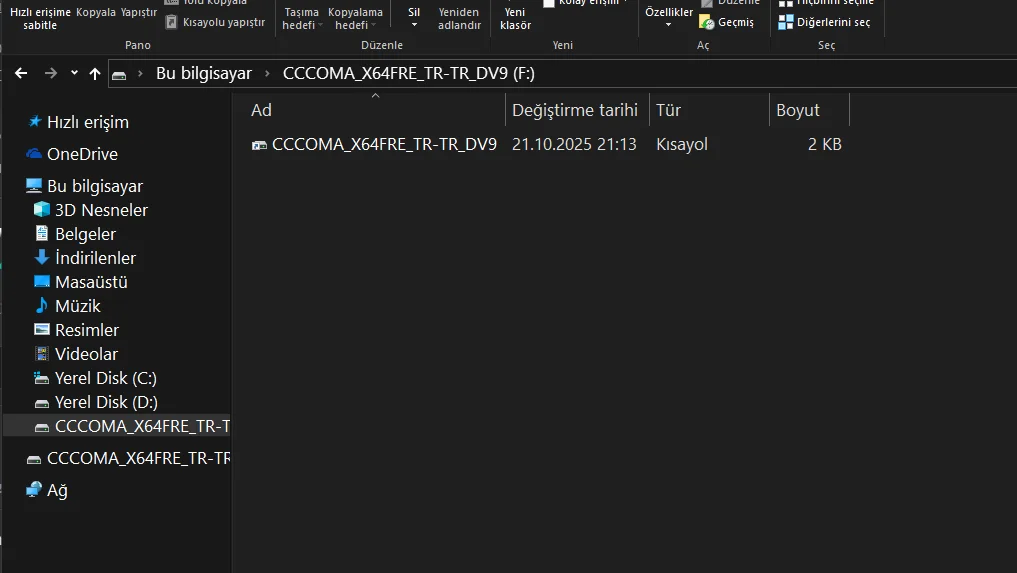
Task: Go up one folder level
Action: pyautogui.click(x=95, y=73)
